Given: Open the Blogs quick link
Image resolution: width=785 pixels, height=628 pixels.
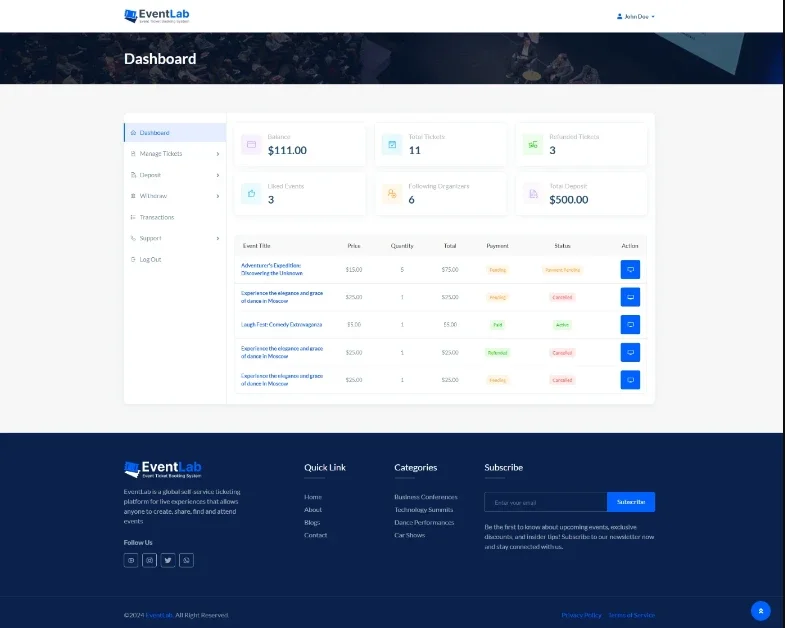Looking at the screenshot, I should pyautogui.click(x=312, y=522).
